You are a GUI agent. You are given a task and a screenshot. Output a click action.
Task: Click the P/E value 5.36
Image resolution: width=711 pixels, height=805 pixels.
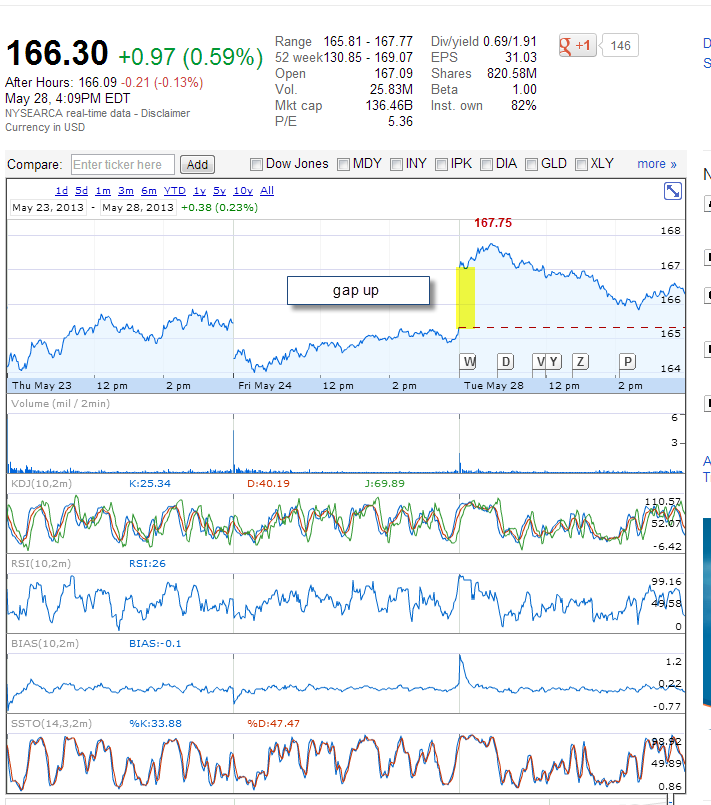(x=400, y=122)
